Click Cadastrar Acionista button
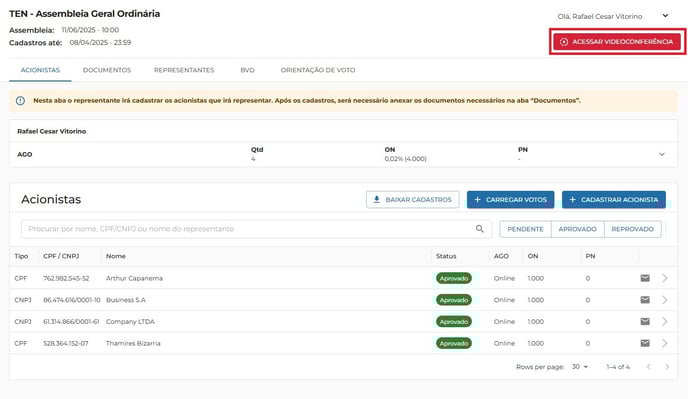688x399 pixels. tap(613, 200)
